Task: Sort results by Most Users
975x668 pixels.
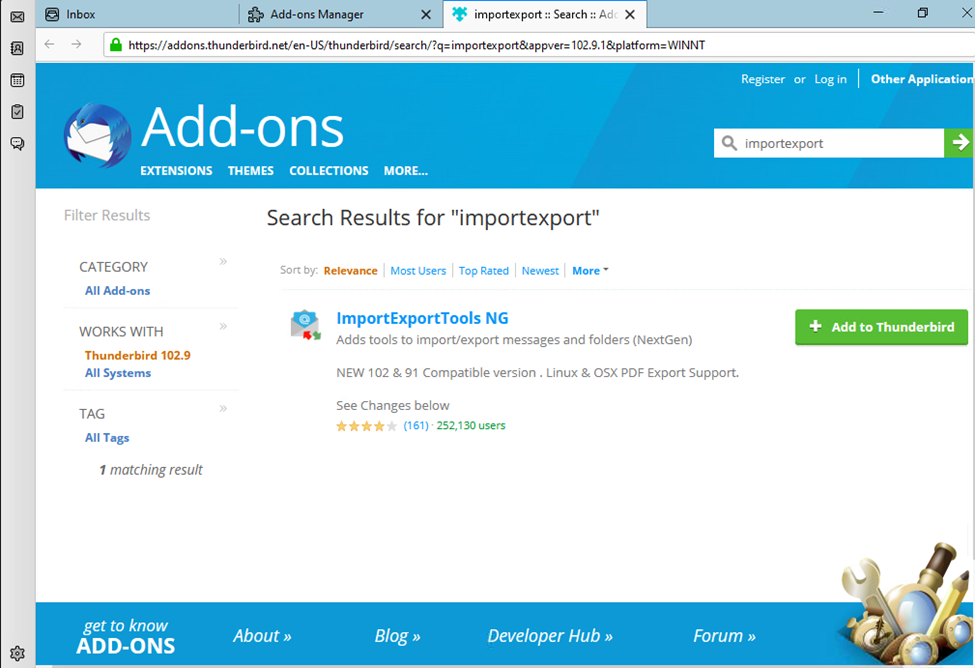Action: [418, 271]
